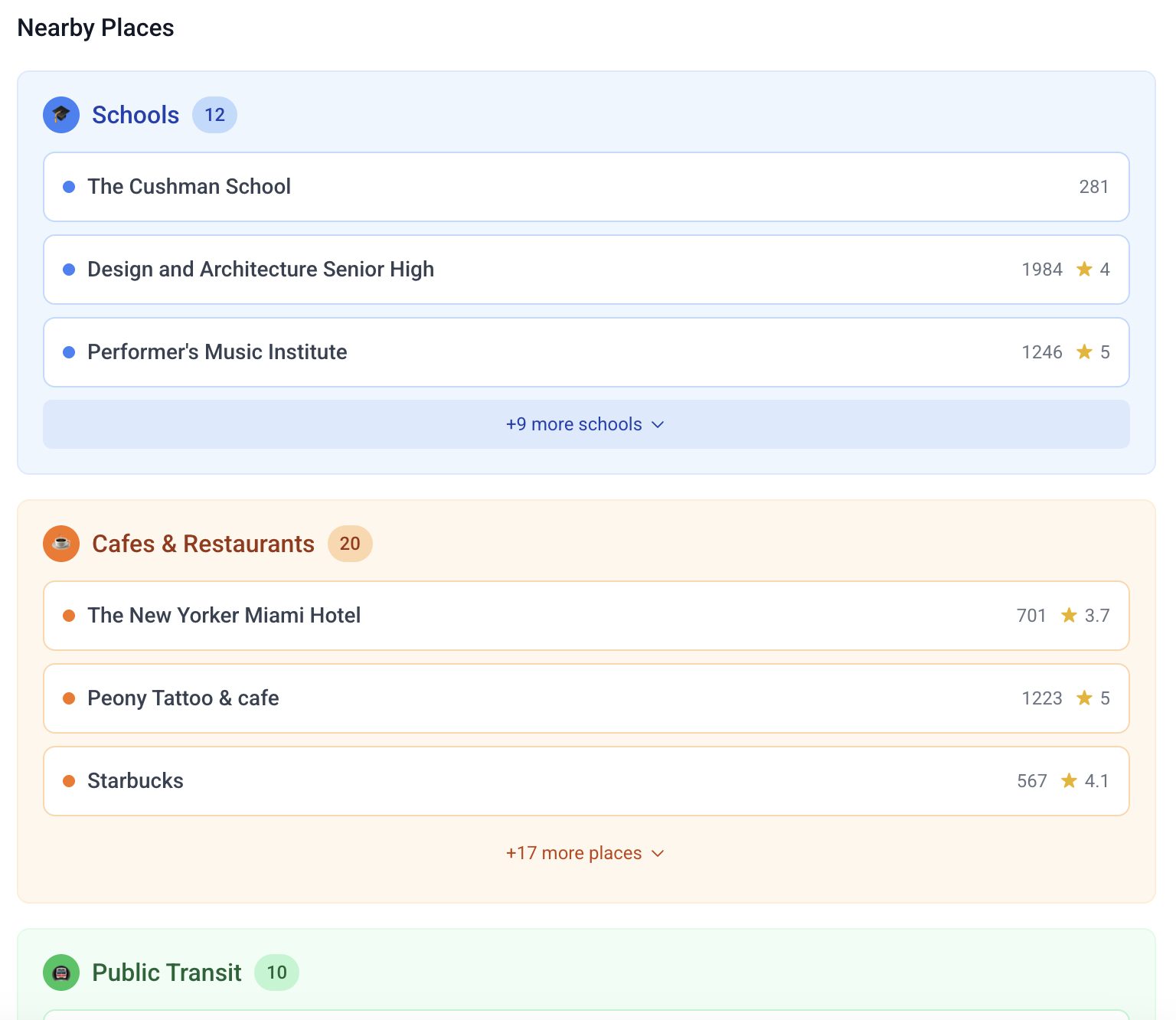This screenshot has height=1020, width=1176.
Task: Click the Public Transit bus icon
Action: click(x=60, y=973)
